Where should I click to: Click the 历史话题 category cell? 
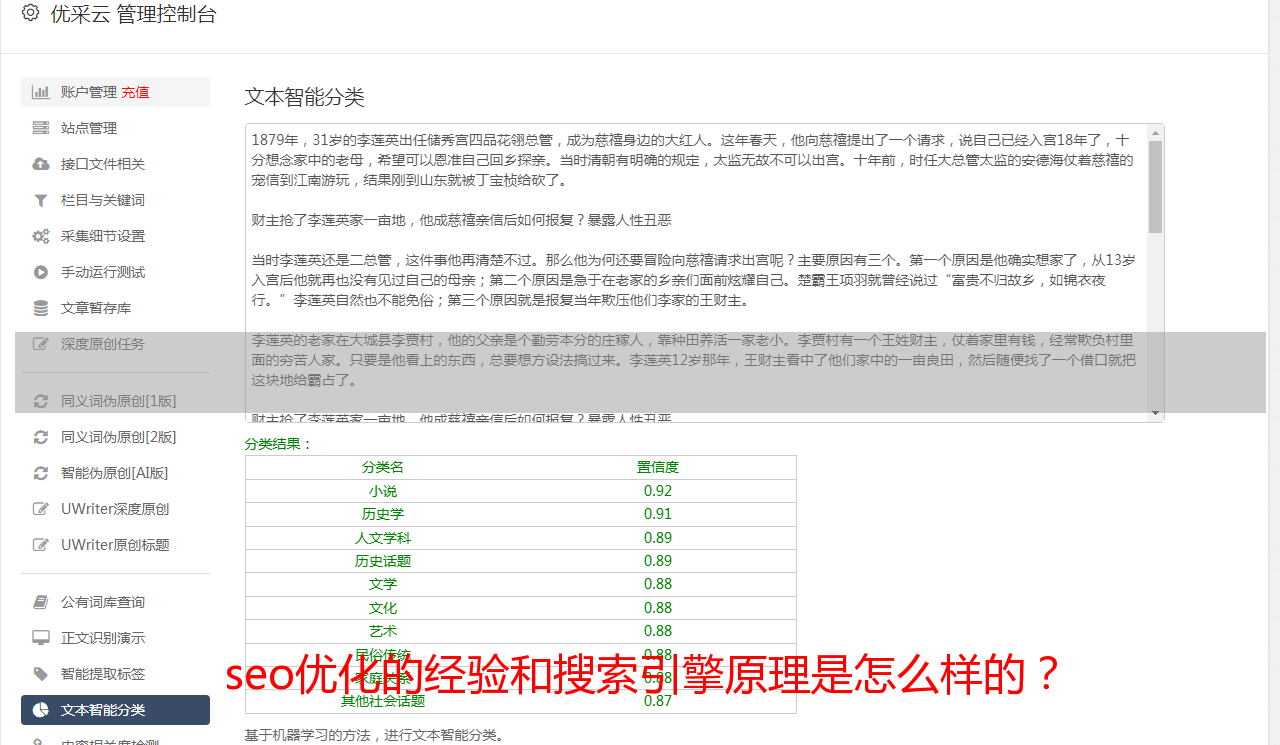click(x=383, y=561)
